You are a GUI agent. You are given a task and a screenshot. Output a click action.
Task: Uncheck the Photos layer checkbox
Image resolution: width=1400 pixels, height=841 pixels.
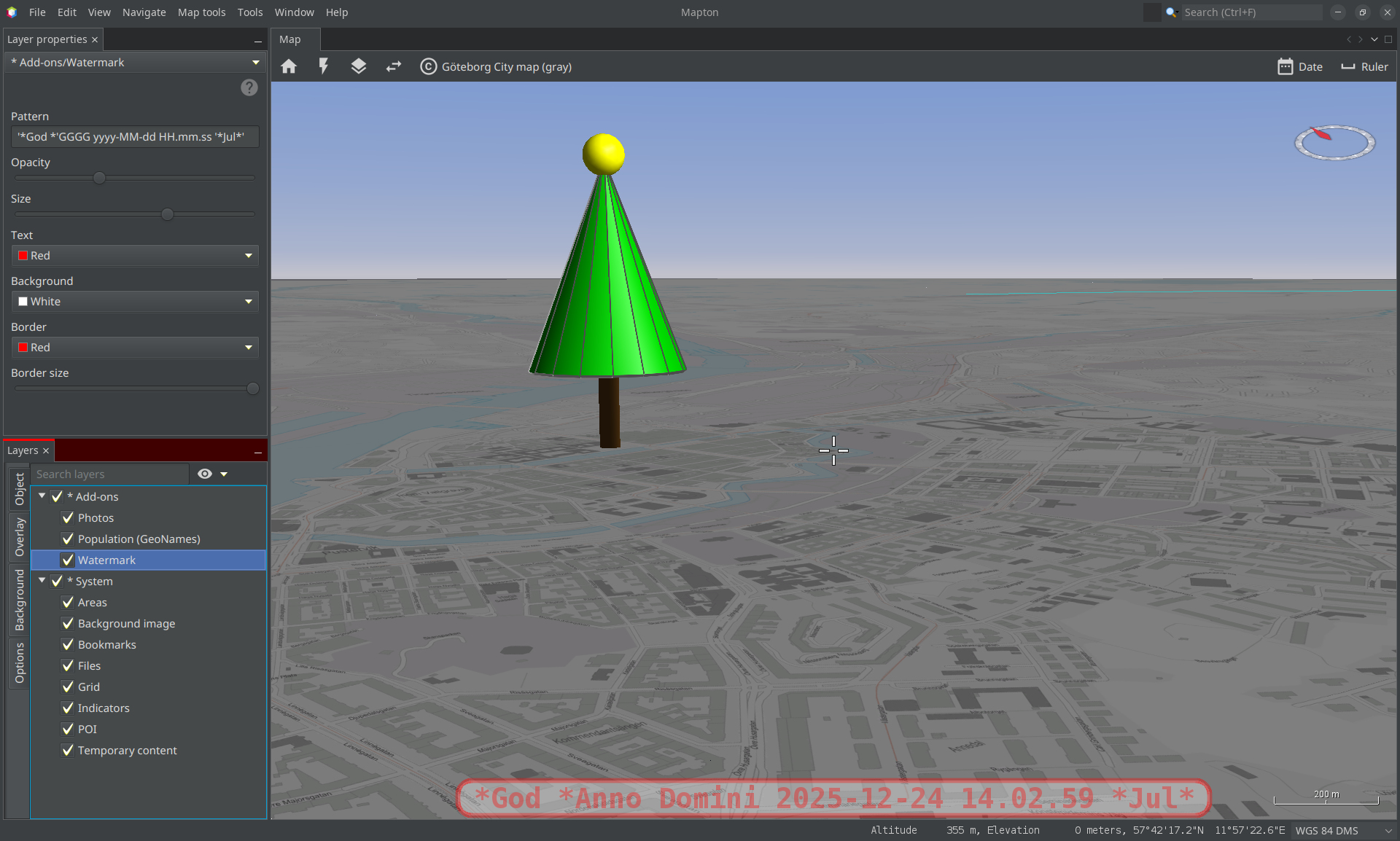pyautogui.click(x=68, y=517)
